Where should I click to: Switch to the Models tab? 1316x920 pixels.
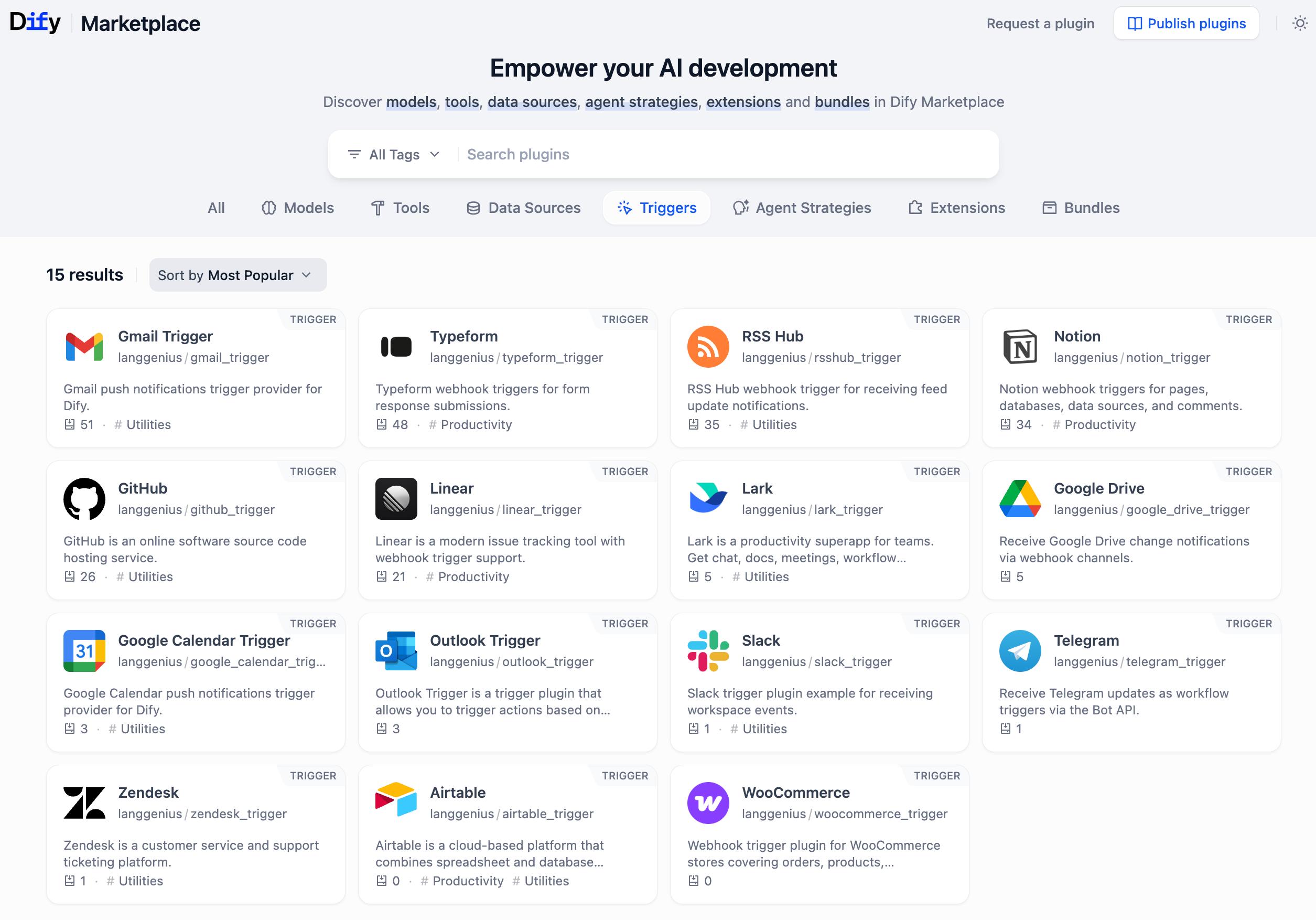coord(297,208)
